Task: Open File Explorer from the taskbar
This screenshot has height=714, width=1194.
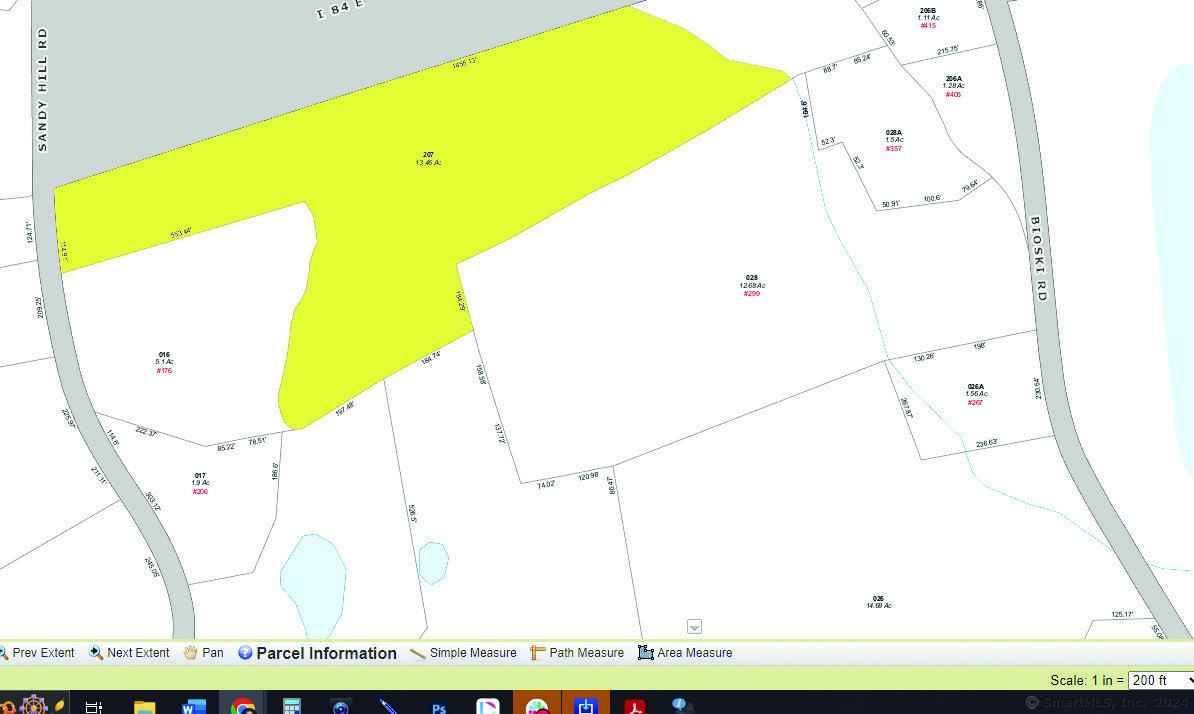Action: click(145, 706)
